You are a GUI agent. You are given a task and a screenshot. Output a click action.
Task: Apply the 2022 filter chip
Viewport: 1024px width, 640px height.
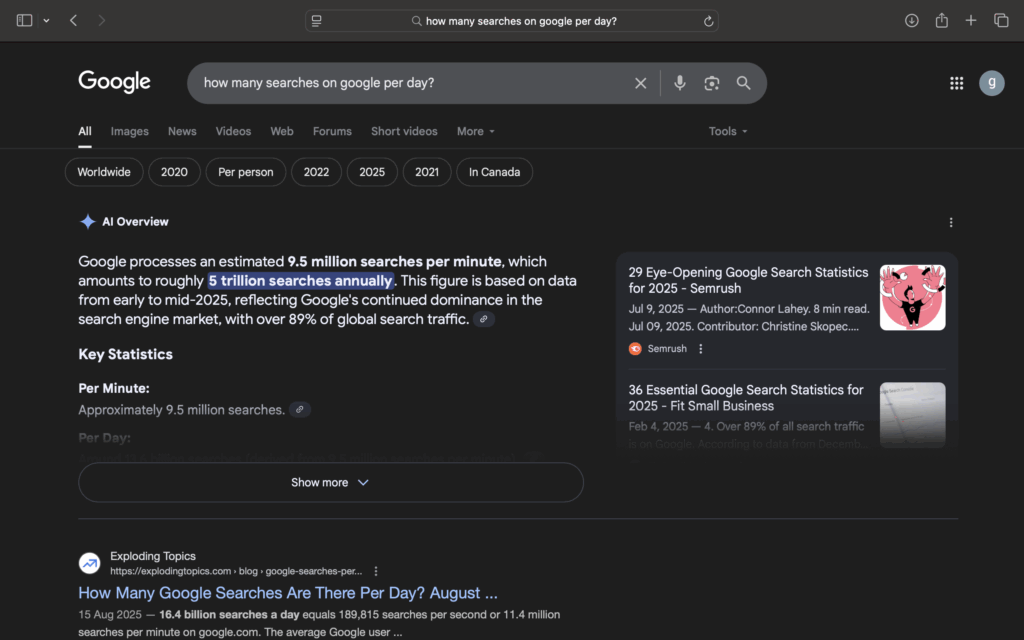tap(316, 172)
